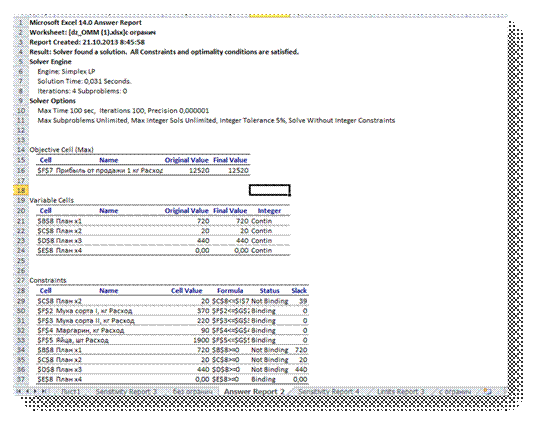Screen dimensions: 543x431
Task: Switch to the Limits Report 3 sheet tab
Action: (400, 392)
